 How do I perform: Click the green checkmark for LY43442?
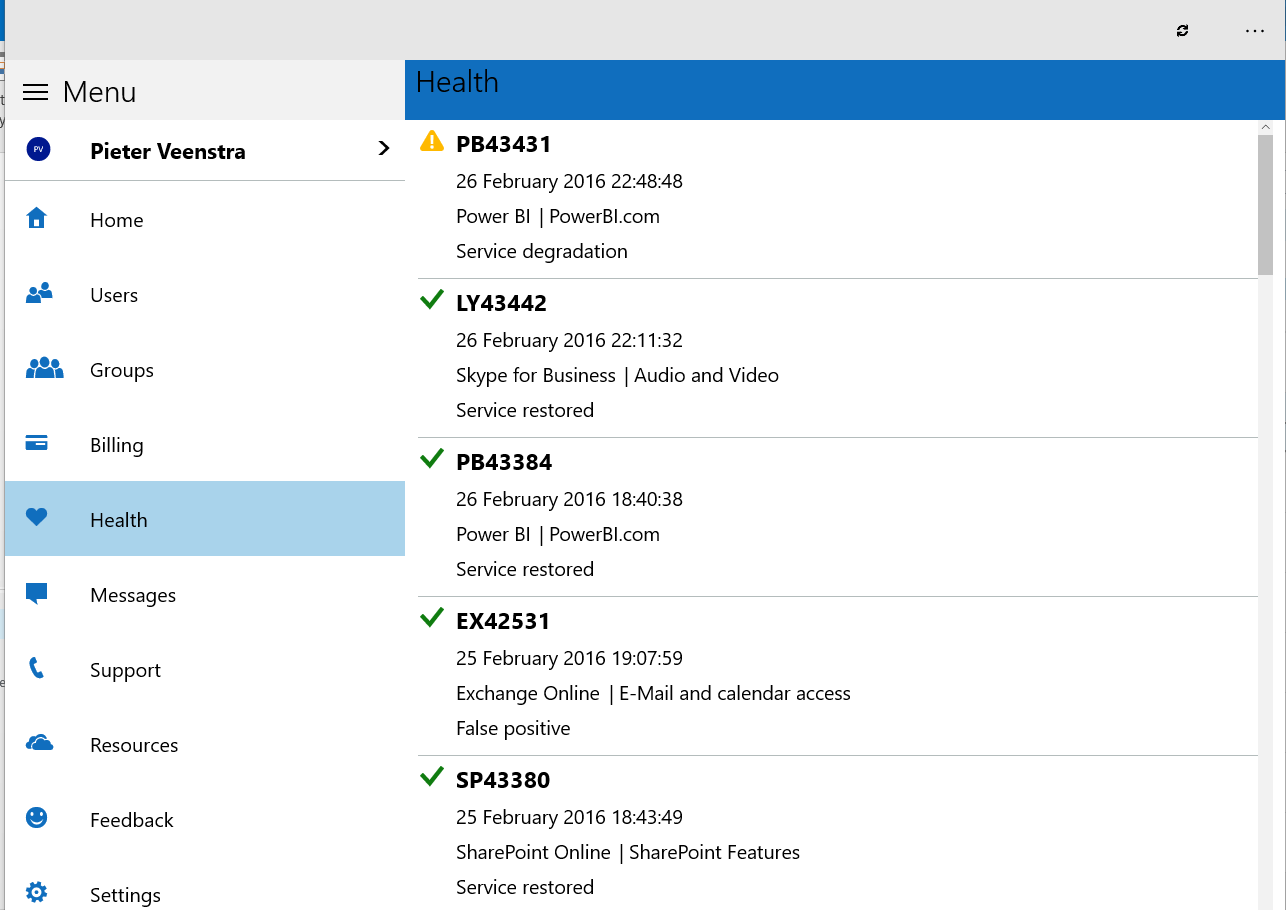coord(432,299)
